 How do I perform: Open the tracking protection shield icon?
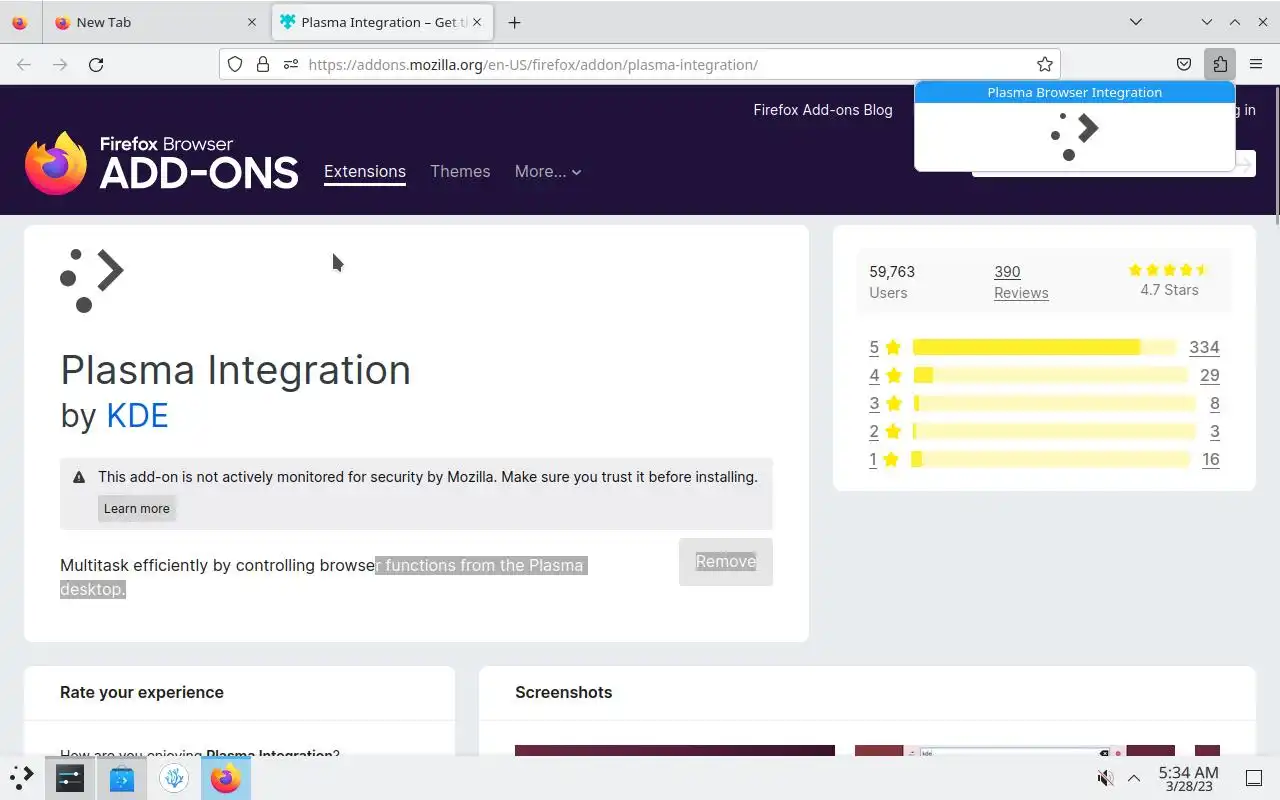[235, 65]
